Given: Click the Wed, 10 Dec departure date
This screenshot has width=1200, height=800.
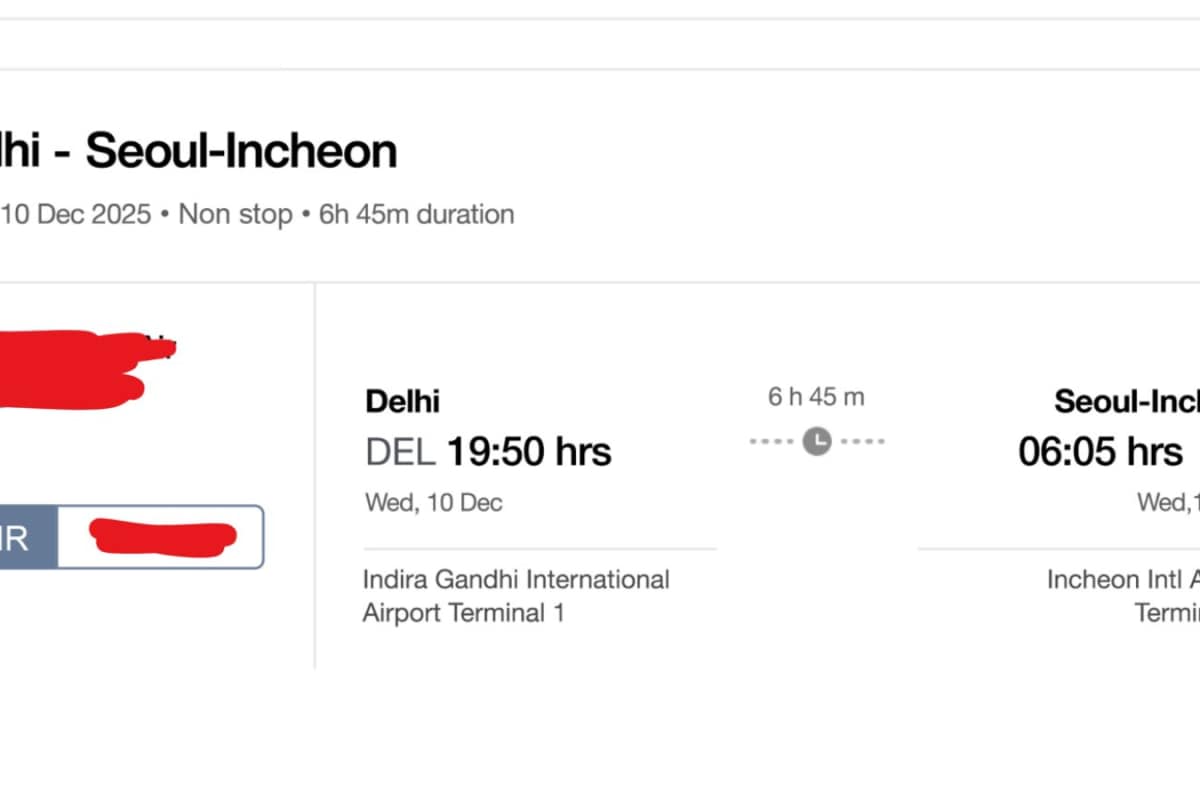Looking at the screenshot, I should click(433, 502).
